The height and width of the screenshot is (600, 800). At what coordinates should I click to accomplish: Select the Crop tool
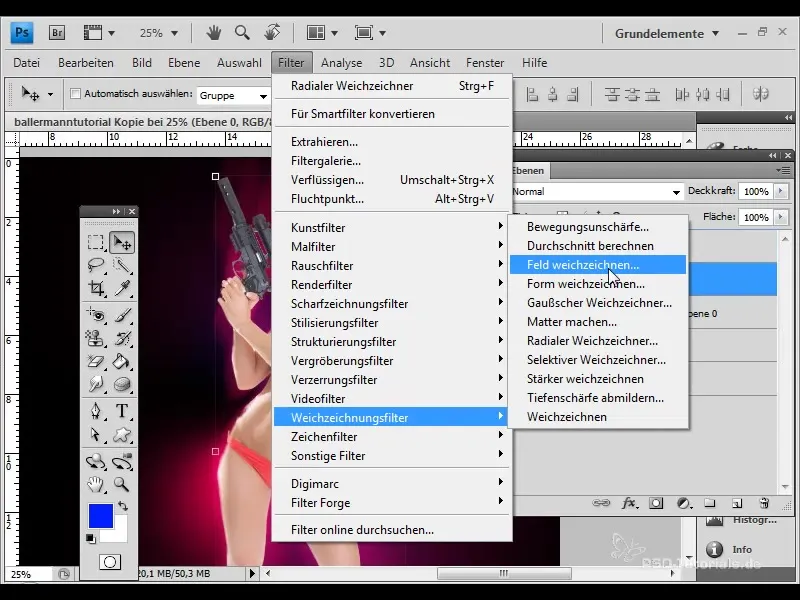click(96, 288)
